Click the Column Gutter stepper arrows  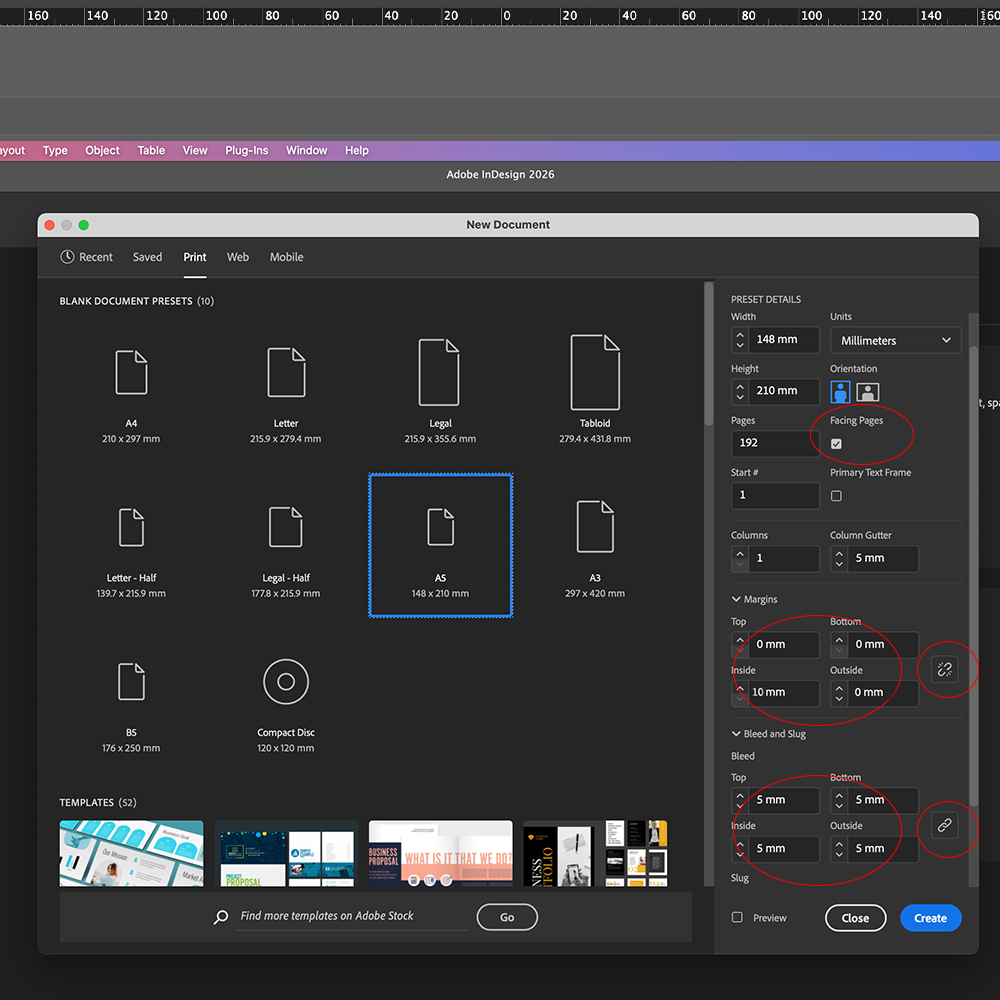(839, 558)
